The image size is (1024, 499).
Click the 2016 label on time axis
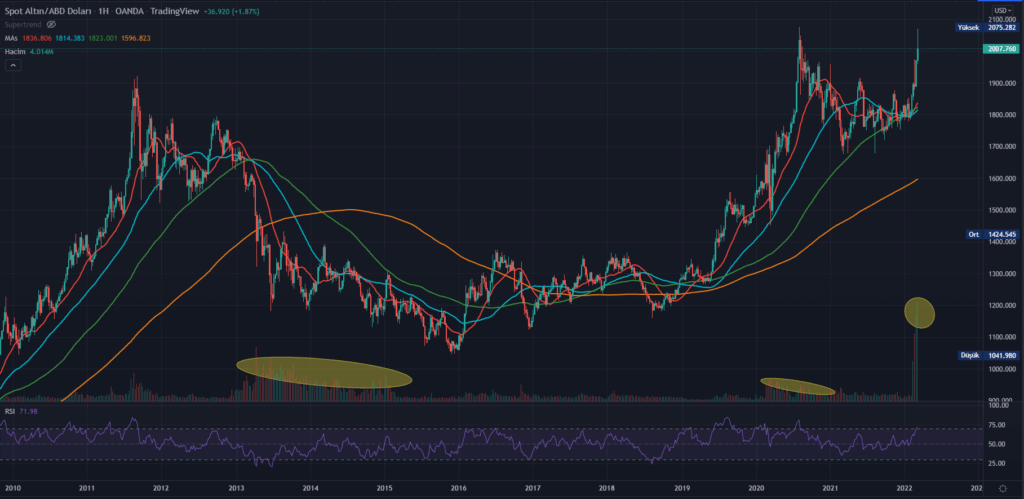click(458, 490)
